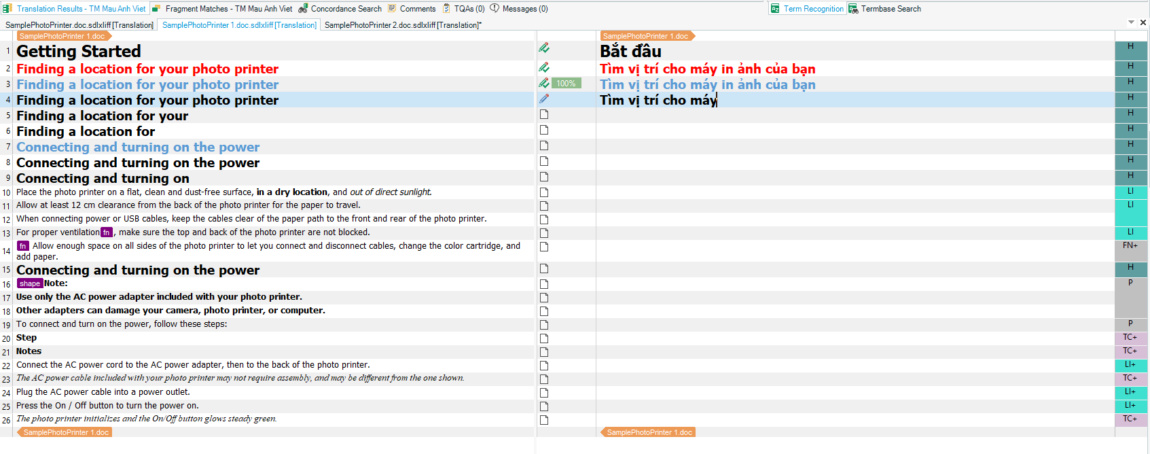The height and width of the screenshot is (454, 1150).
Task: Click not-translated icon of segment 13
Action: point(544,232)
